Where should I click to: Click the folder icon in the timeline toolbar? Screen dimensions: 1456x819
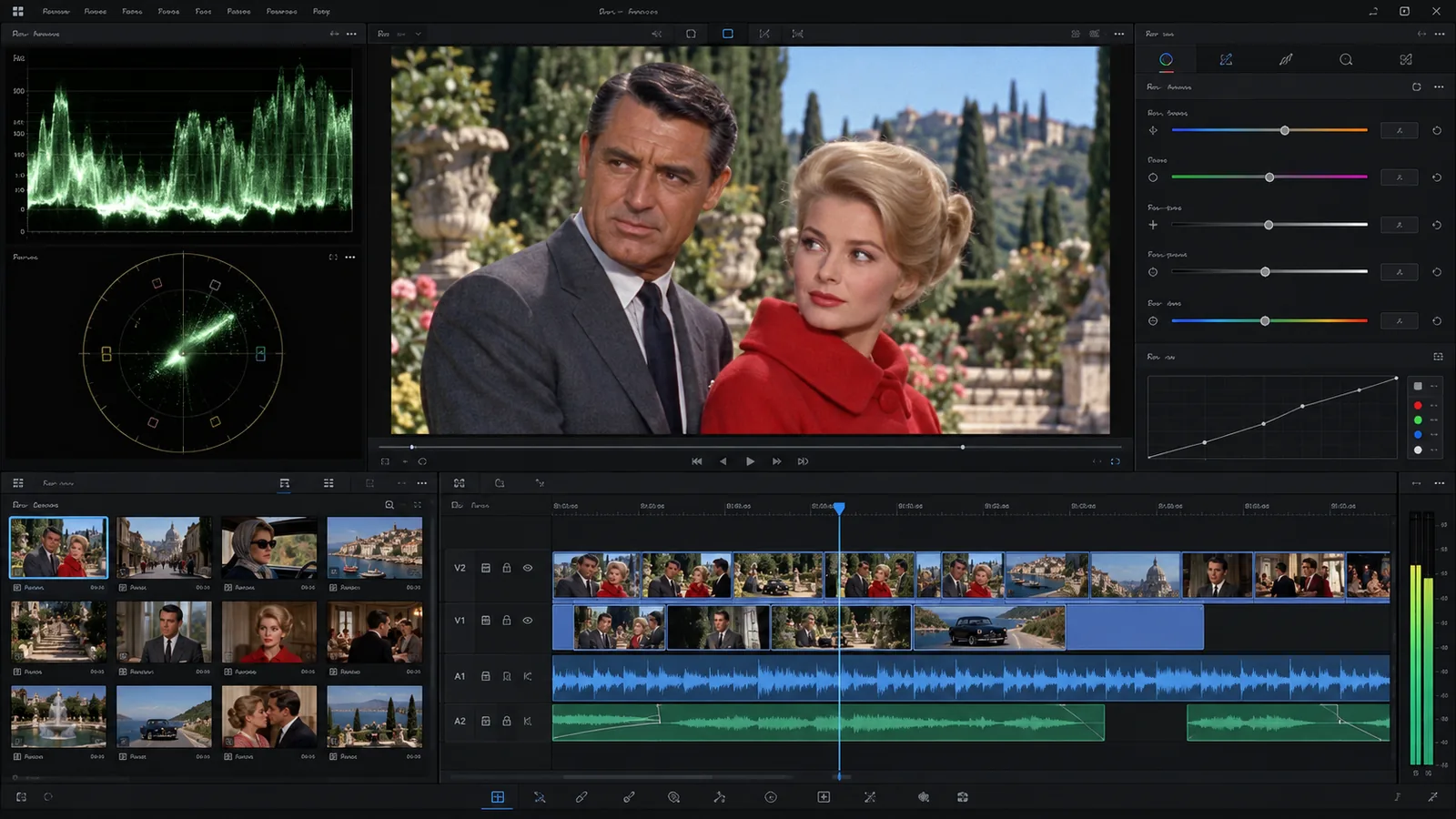click(x=500, y=483)
